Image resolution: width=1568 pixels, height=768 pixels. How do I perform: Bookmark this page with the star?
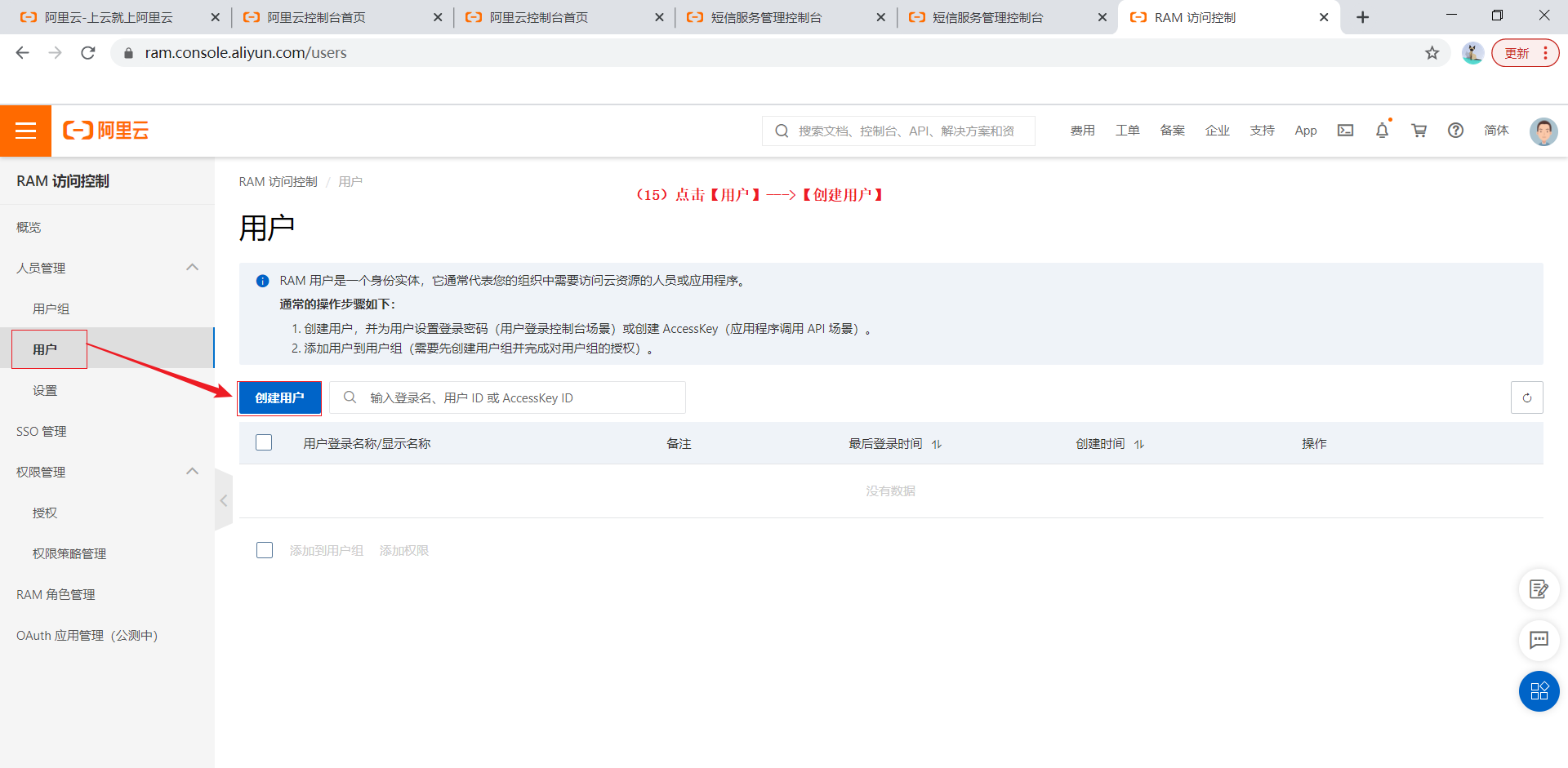tap(1432, 53)
